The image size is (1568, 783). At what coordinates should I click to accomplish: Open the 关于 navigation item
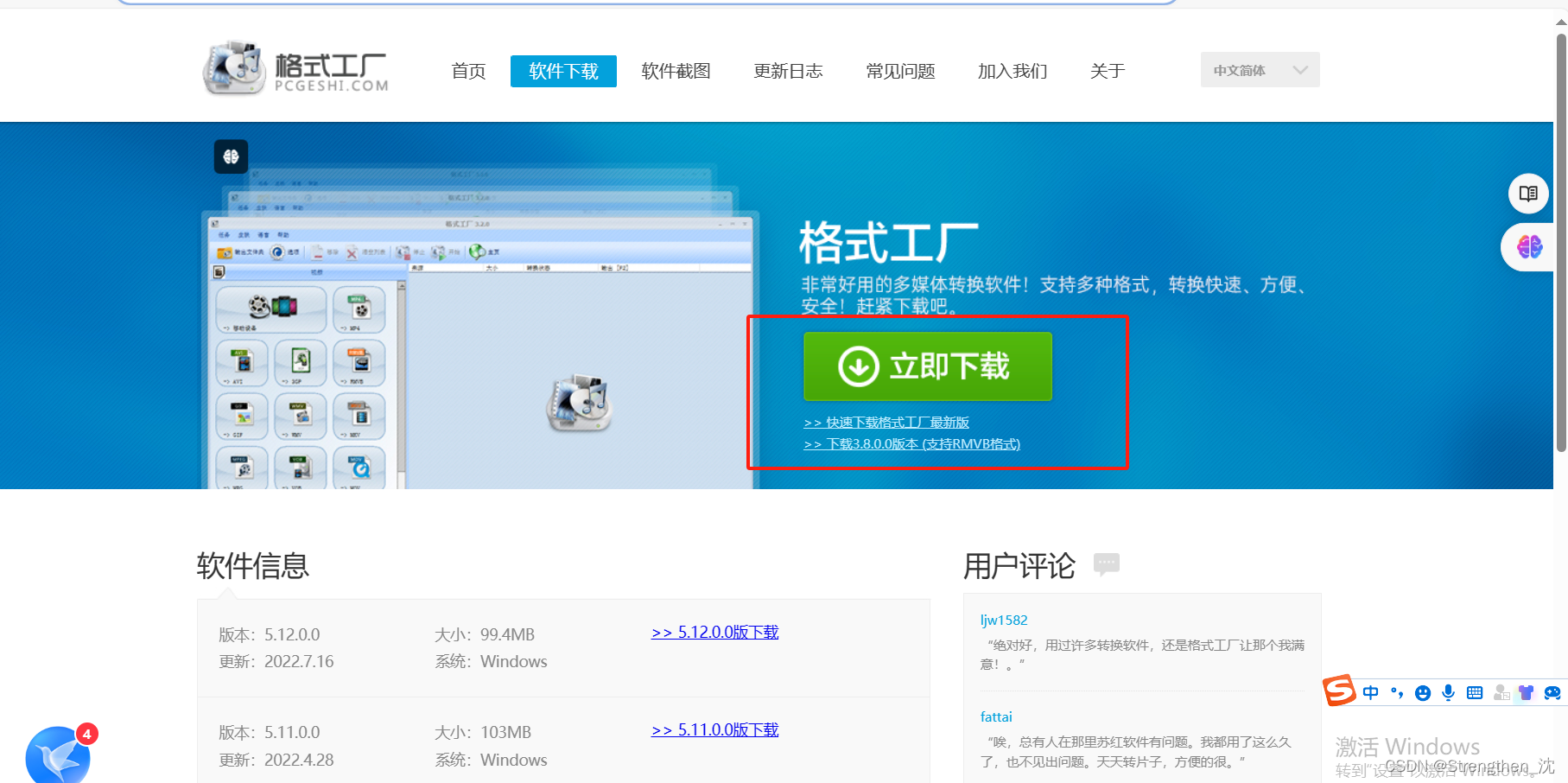1108,71
